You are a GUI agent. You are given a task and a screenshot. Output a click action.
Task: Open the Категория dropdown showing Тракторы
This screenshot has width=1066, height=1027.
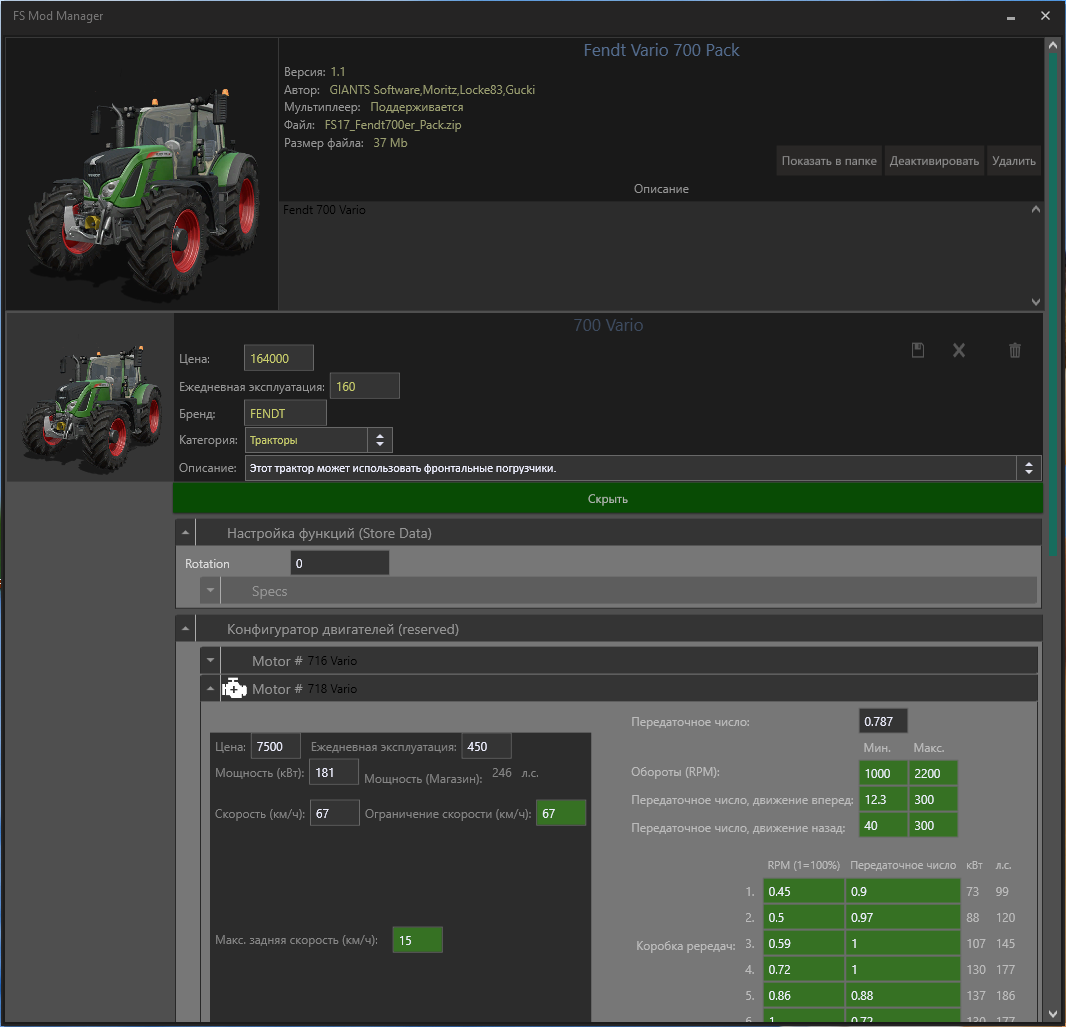[x=379, y=440]
